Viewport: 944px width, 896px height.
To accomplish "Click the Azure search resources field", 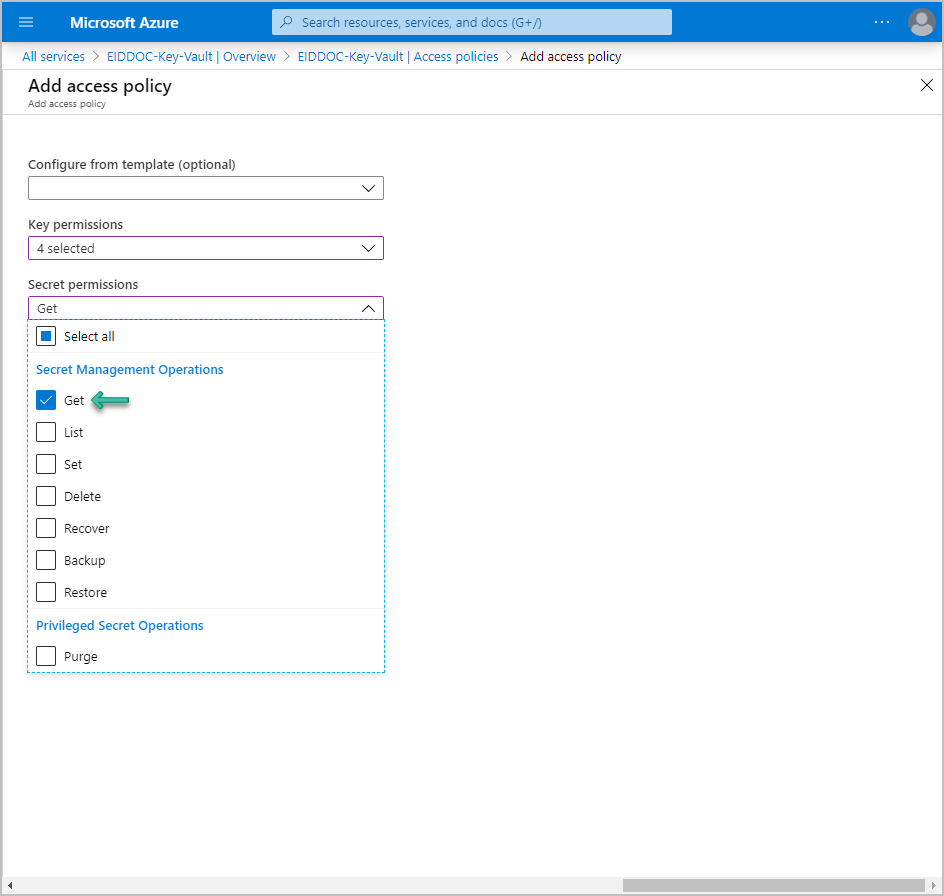I will click(x=480, y=22).
